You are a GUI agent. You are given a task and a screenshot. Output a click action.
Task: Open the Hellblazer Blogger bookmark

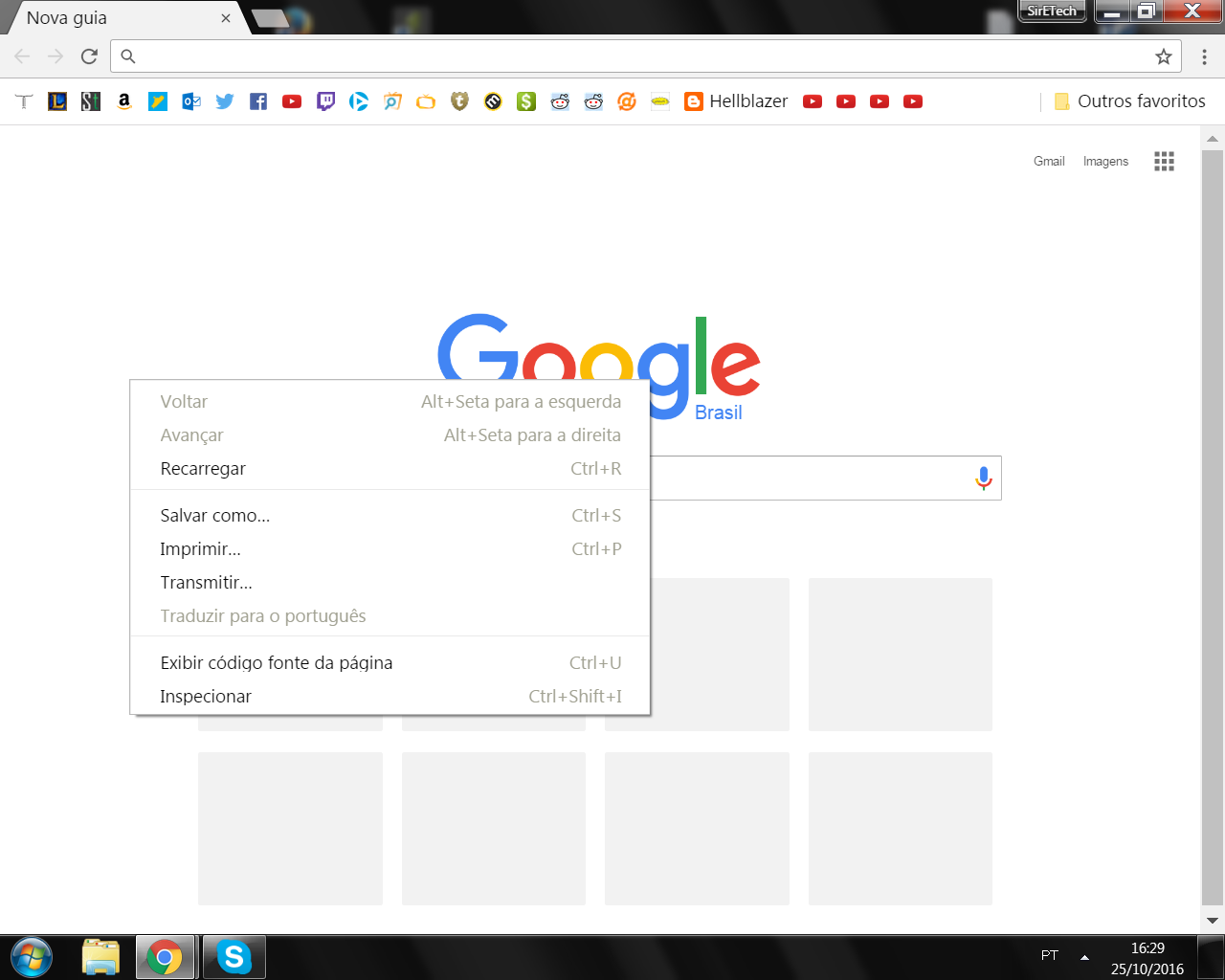[x=736, y=101]
